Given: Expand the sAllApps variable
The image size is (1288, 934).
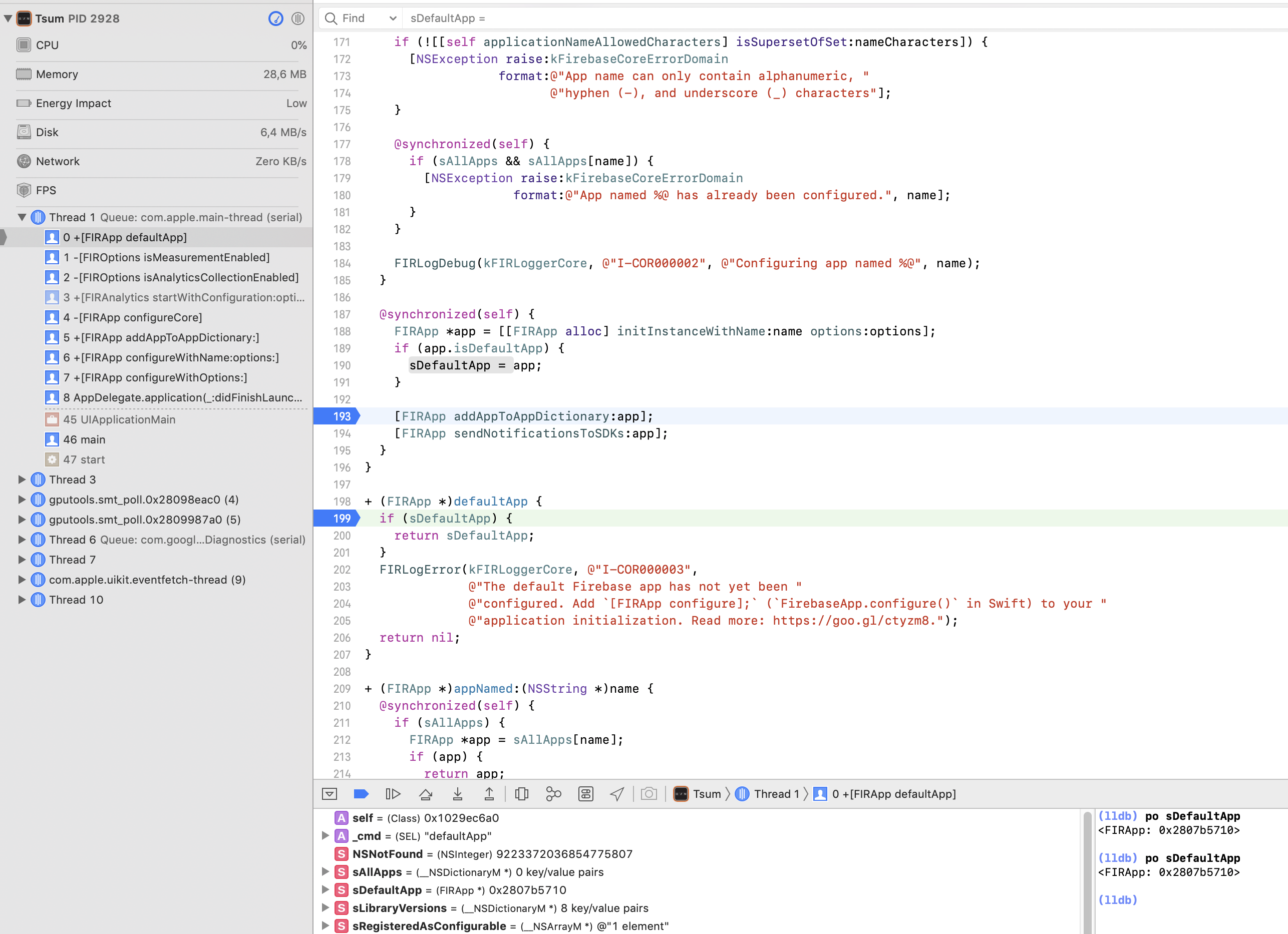Looking at the screenshot, I should coord(326,872).
